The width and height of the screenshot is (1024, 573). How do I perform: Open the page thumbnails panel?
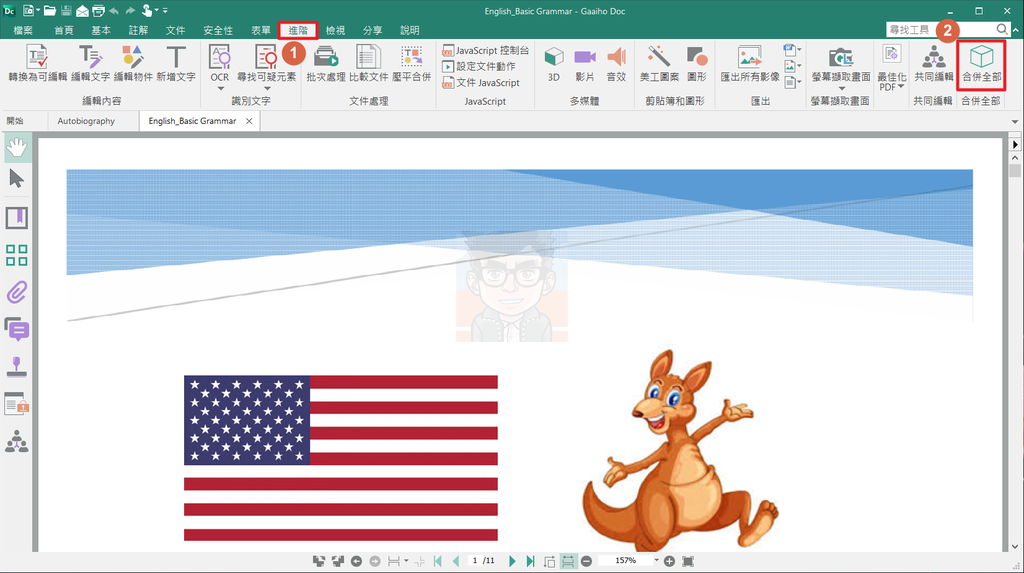pyautogui.click(x=16, y=255)
